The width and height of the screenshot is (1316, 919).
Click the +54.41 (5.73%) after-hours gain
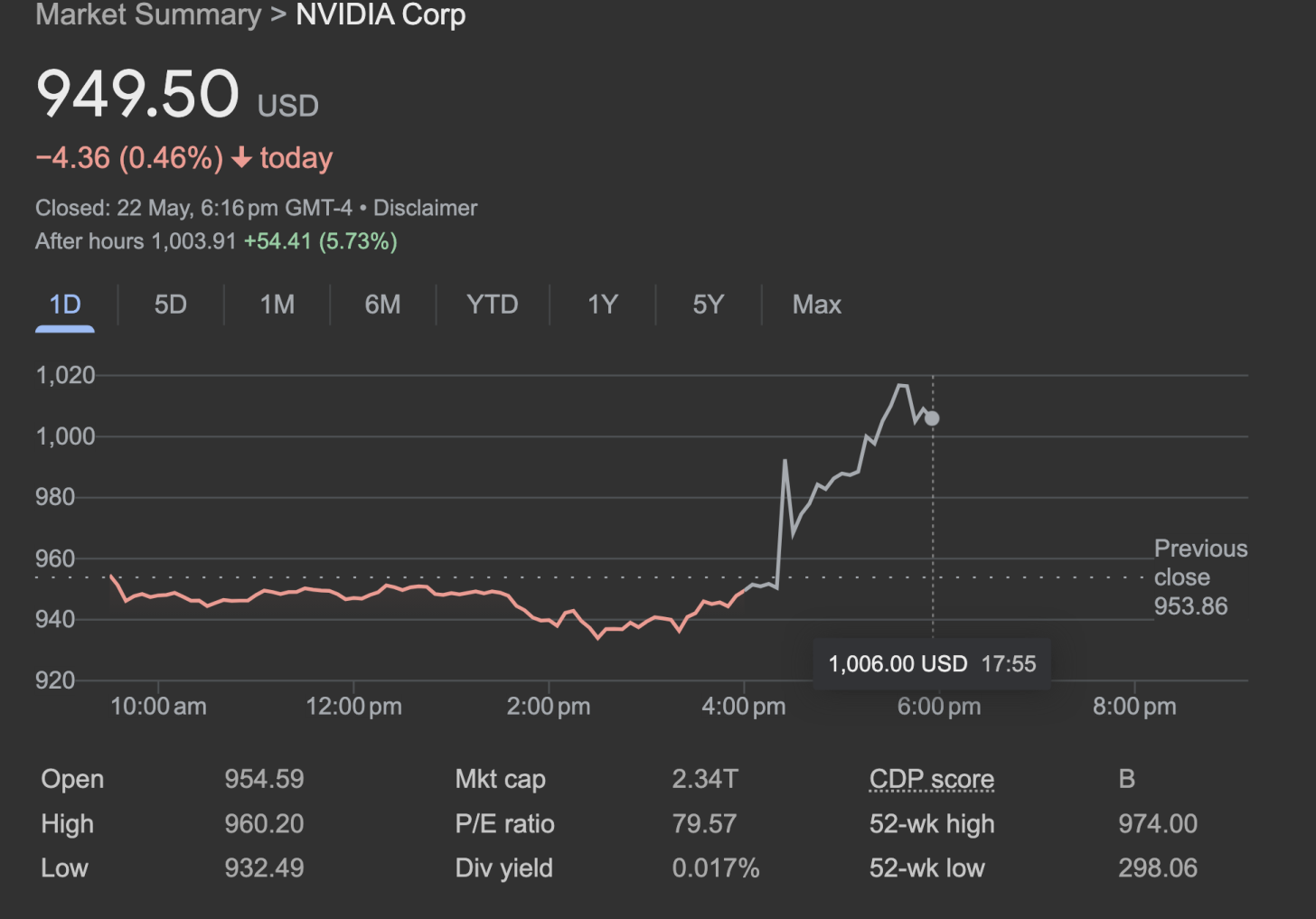coord(321,241)
